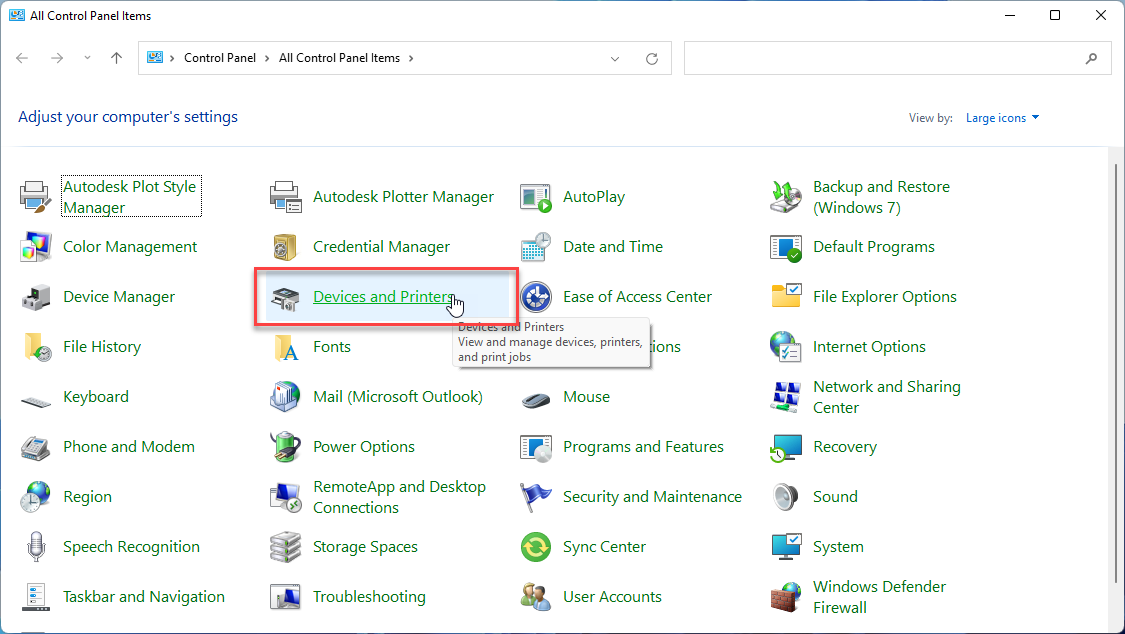Viewport: 1125px width, 634px height.
Task: Click the Fonts icon
Action: (x=285, y=346)
